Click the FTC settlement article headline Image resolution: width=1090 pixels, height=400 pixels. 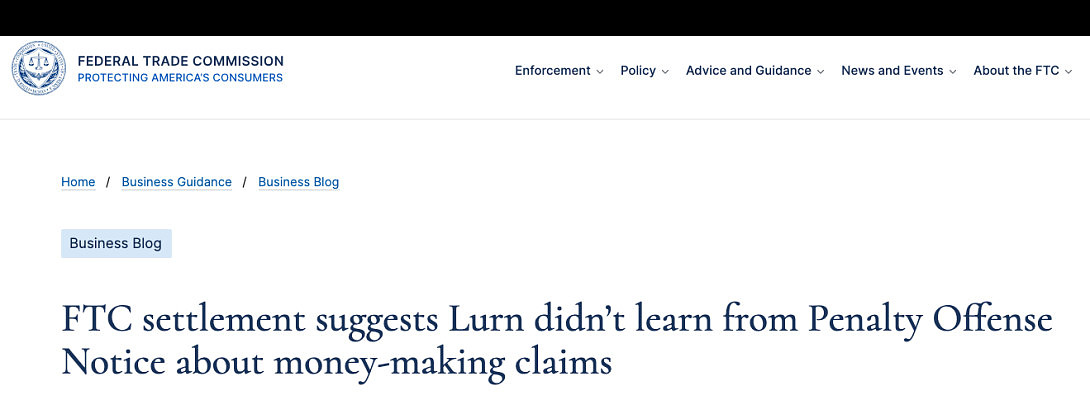(556, 340)
